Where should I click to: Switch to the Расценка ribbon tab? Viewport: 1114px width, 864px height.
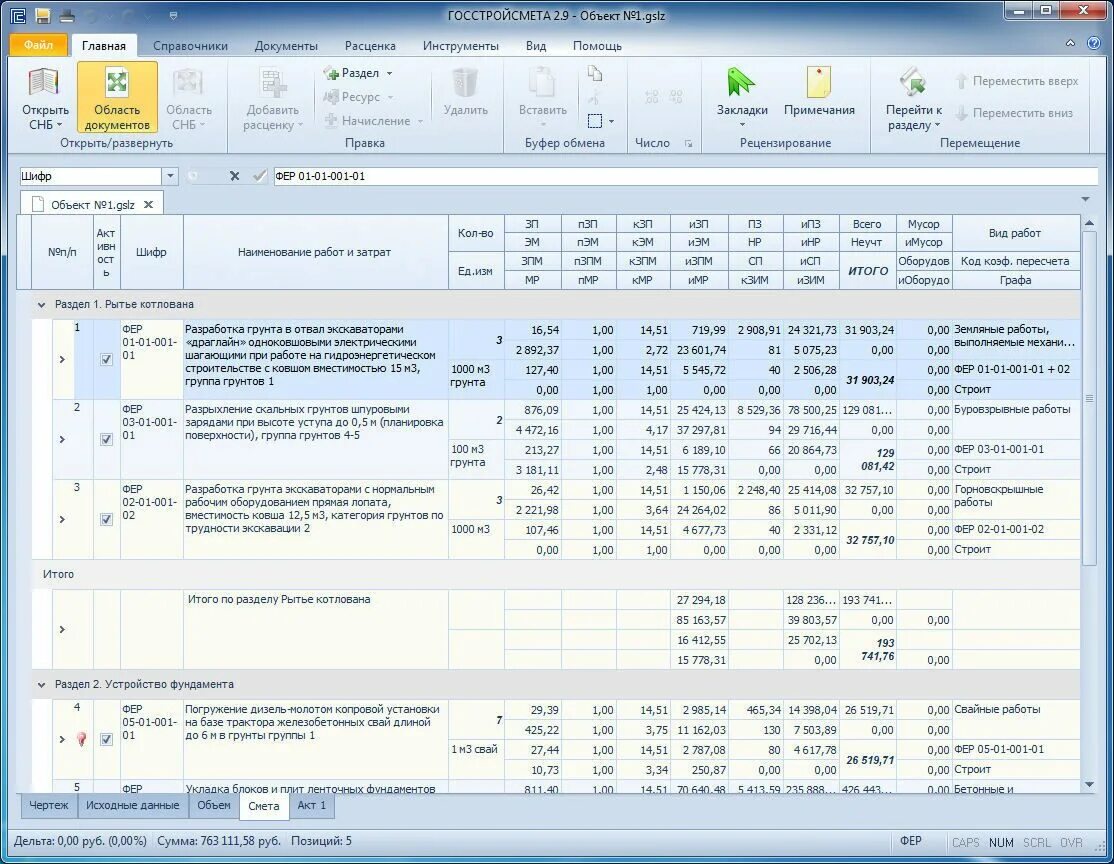click(x=370, y=45)
